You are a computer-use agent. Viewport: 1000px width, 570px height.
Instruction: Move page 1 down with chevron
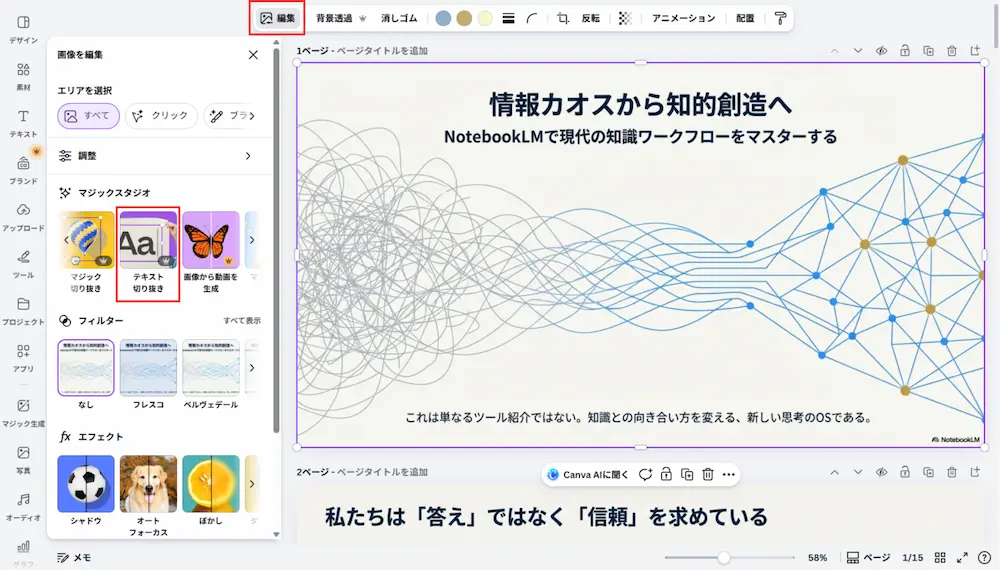(x=858, y=51)
